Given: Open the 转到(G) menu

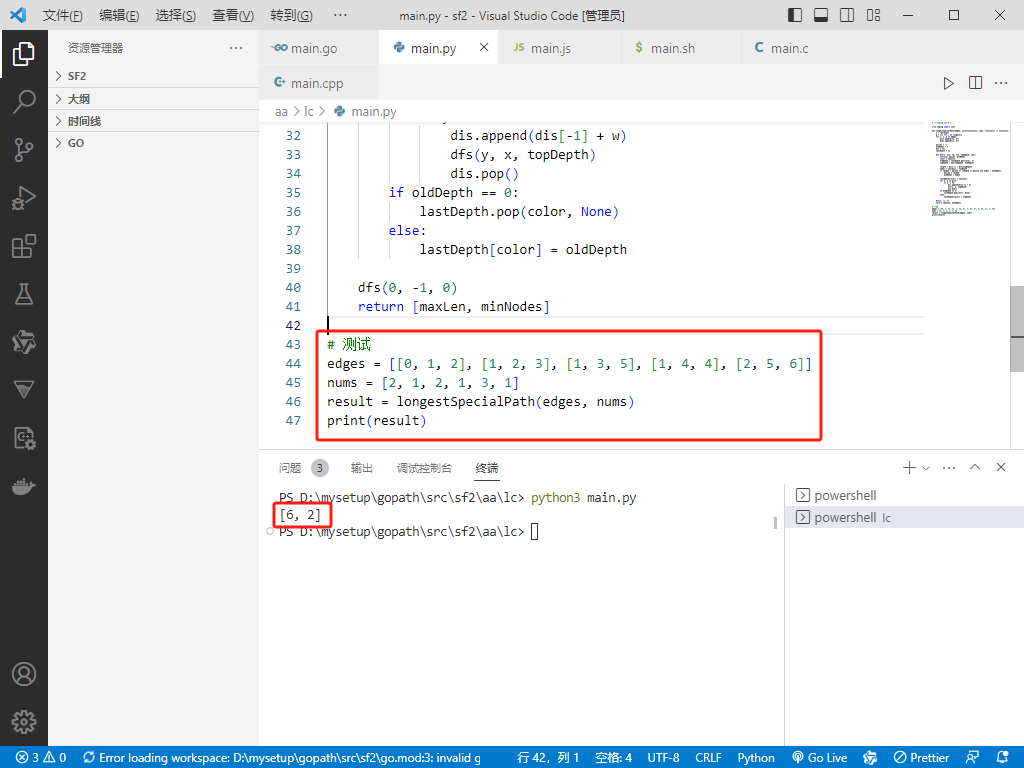Looking at the screenshot, I should [291, 15].
